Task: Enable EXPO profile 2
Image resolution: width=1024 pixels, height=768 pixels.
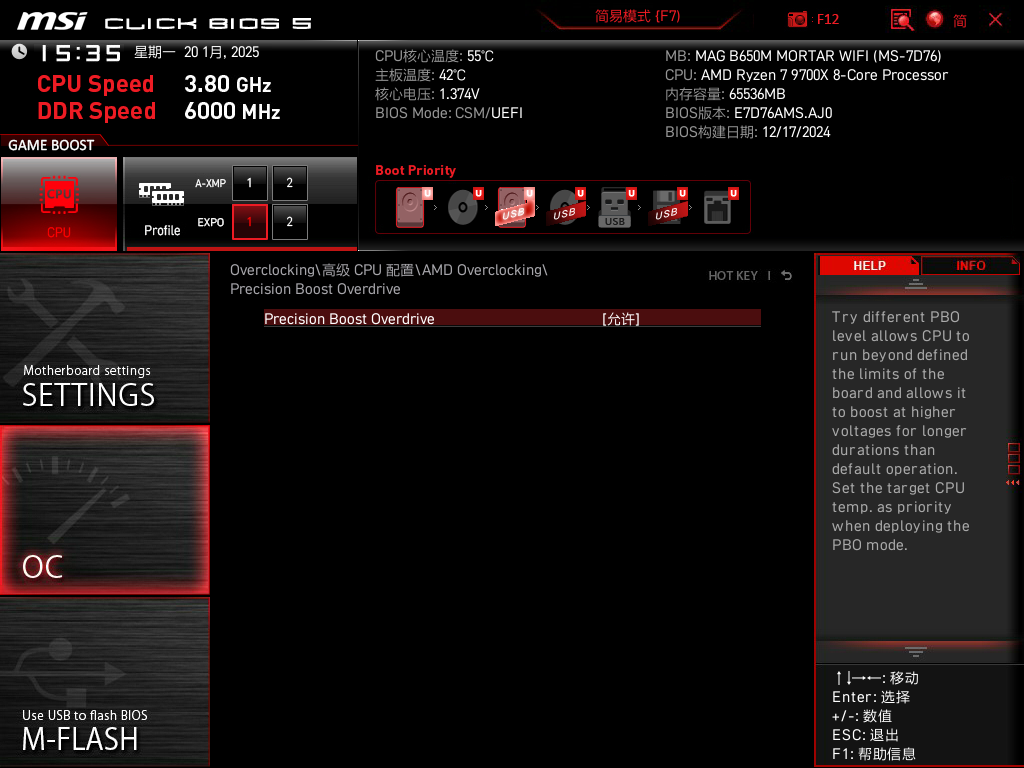Action: [289, 221]
